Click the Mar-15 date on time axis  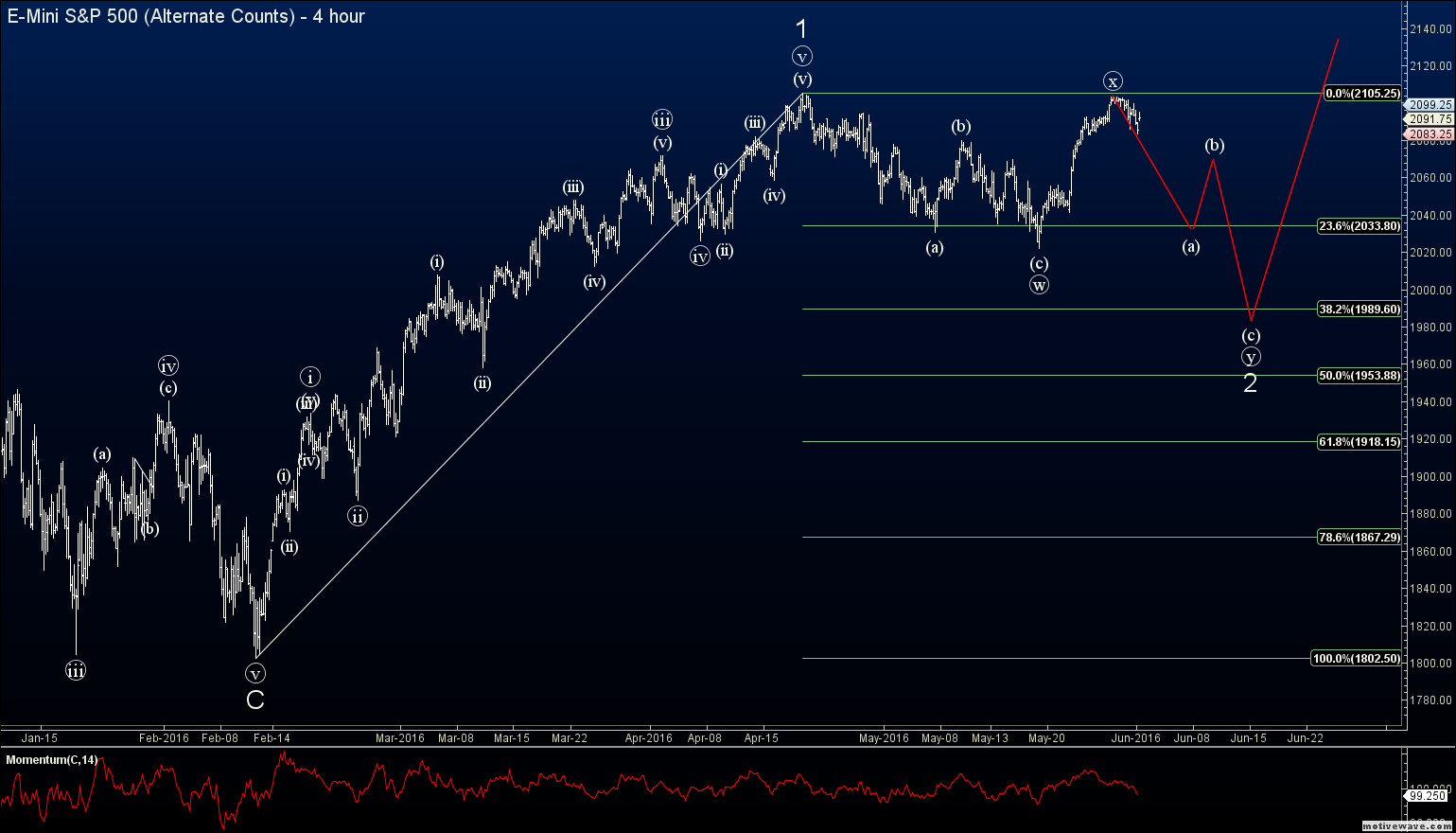pos(512,738)
